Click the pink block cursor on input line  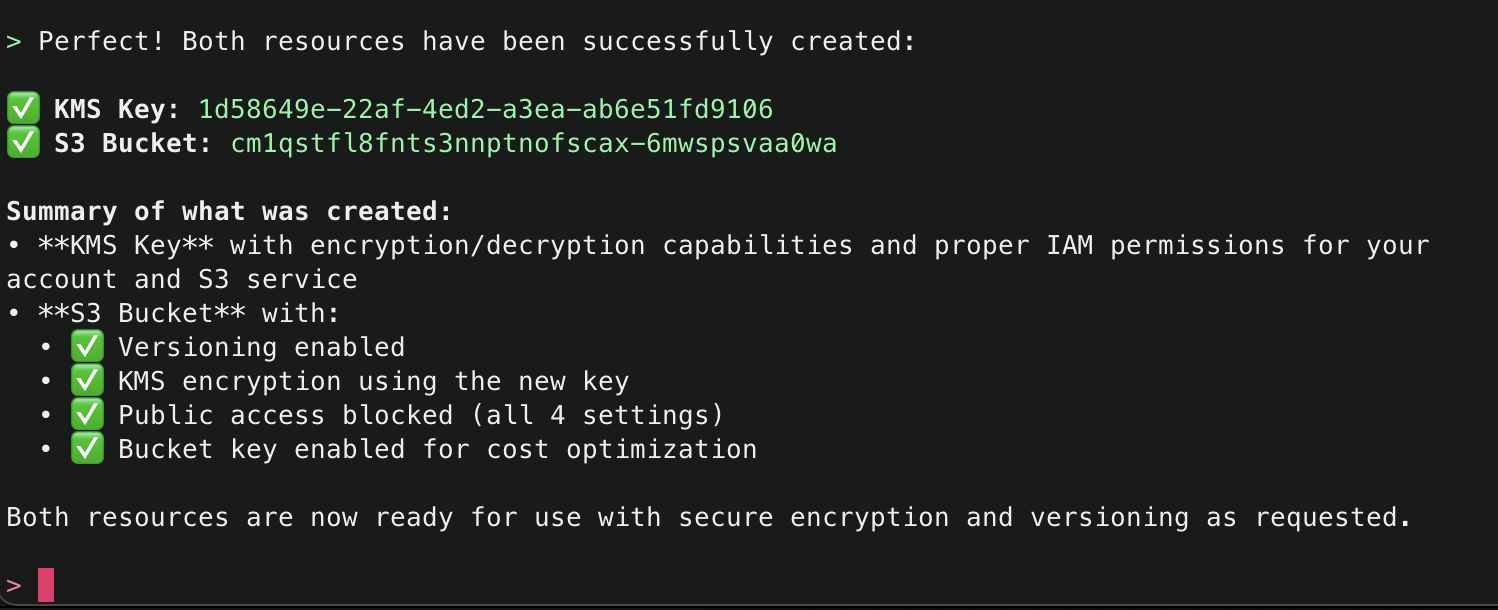tap(46, 585)
